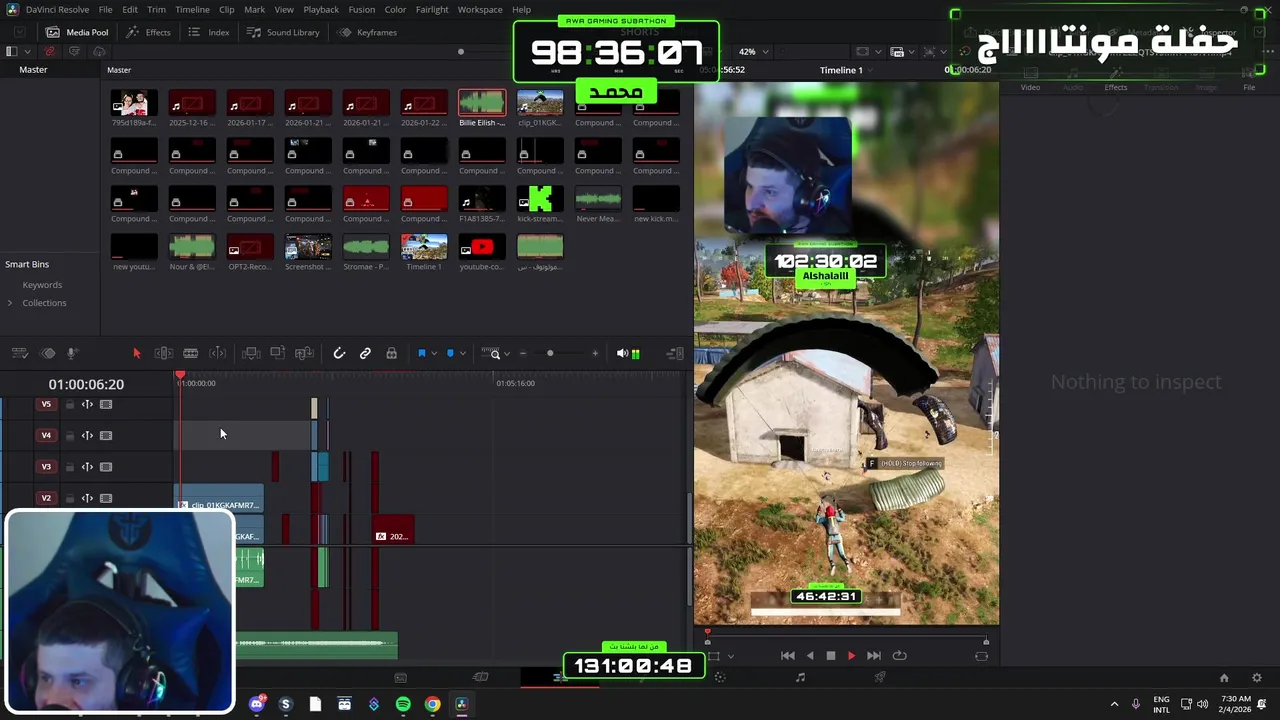The image size is (1280, 720).
Task: Open dropdown beside viewer transport left icon
Action: coord(731,656)
